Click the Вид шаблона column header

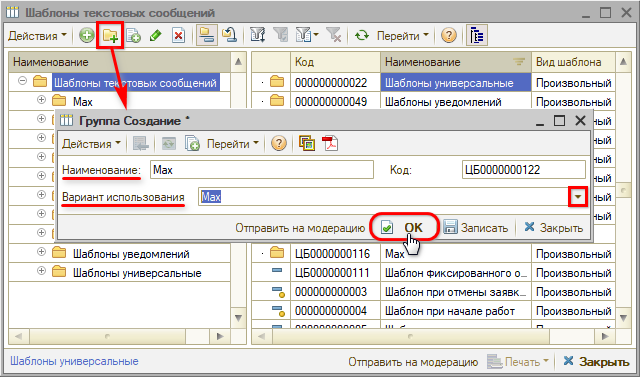point(573,62)
